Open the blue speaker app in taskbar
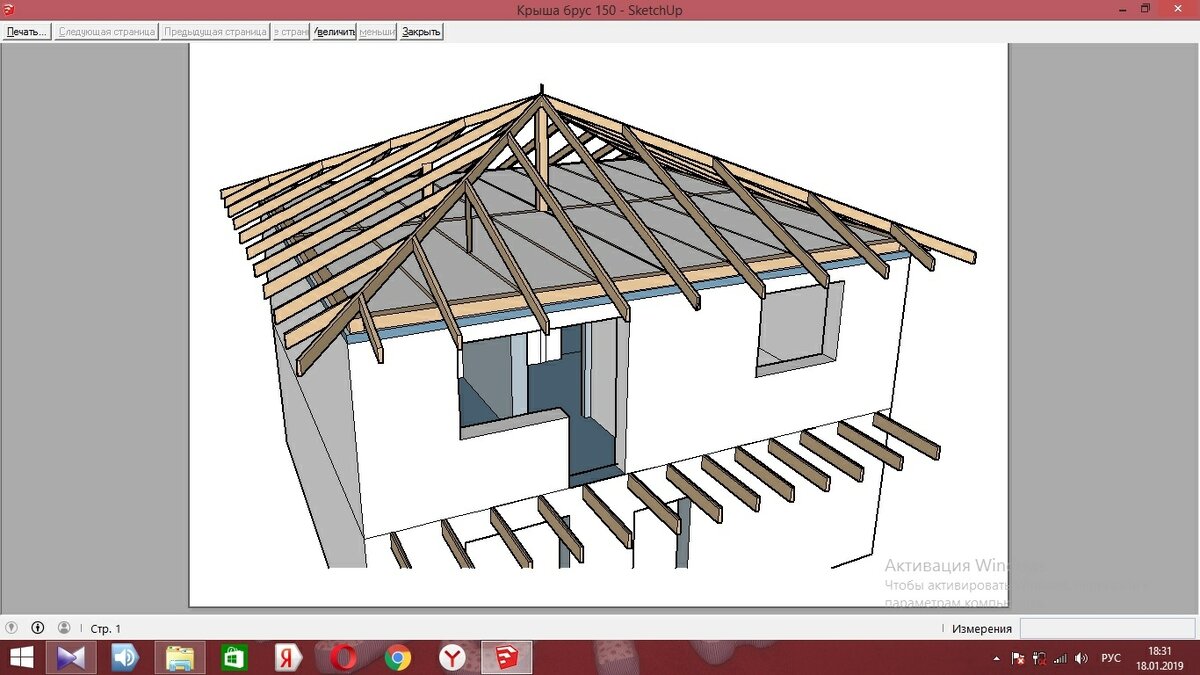Image resolution: width=1200 pixels, height=675 pixels. tap(125, 658)
